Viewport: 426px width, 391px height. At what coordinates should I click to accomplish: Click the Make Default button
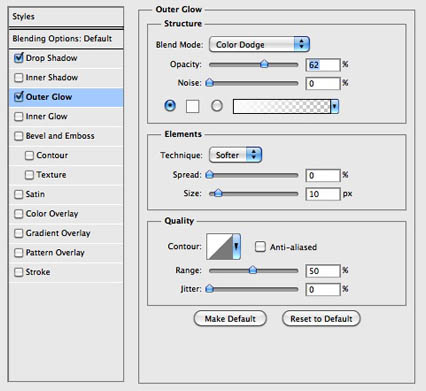pyautogui.click(x=230, y=319)
